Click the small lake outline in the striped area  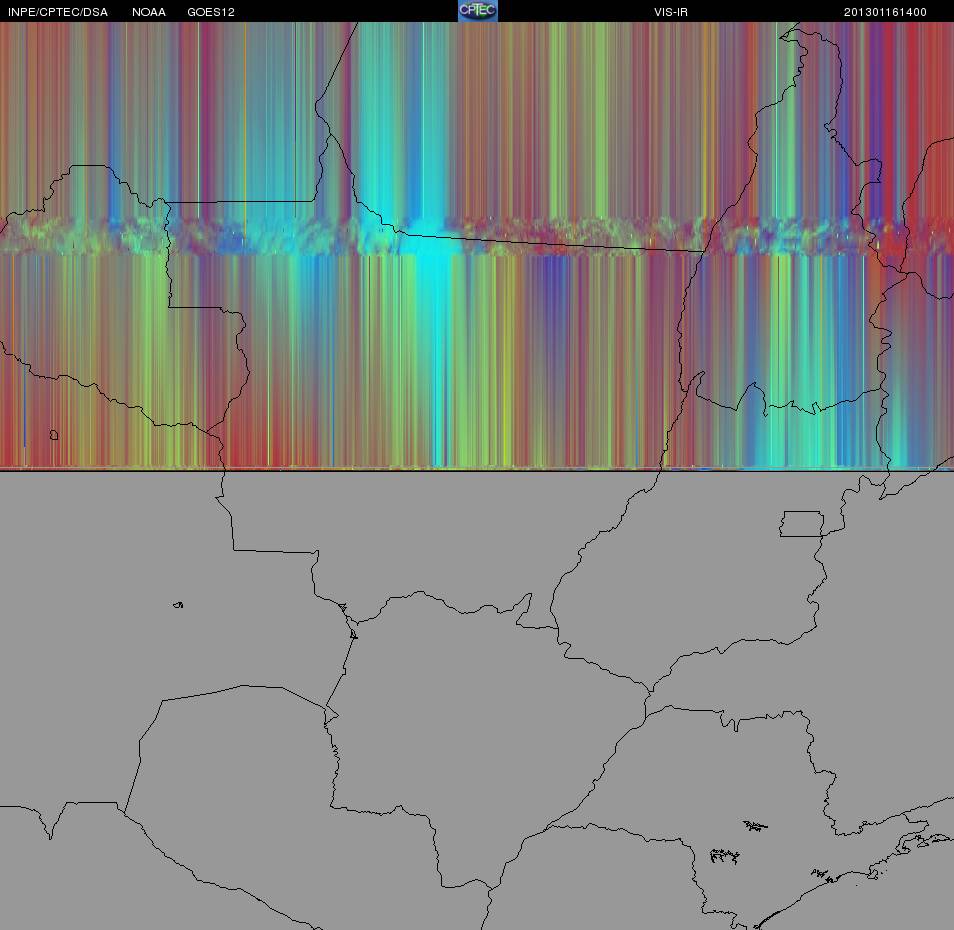coord(54,435)
